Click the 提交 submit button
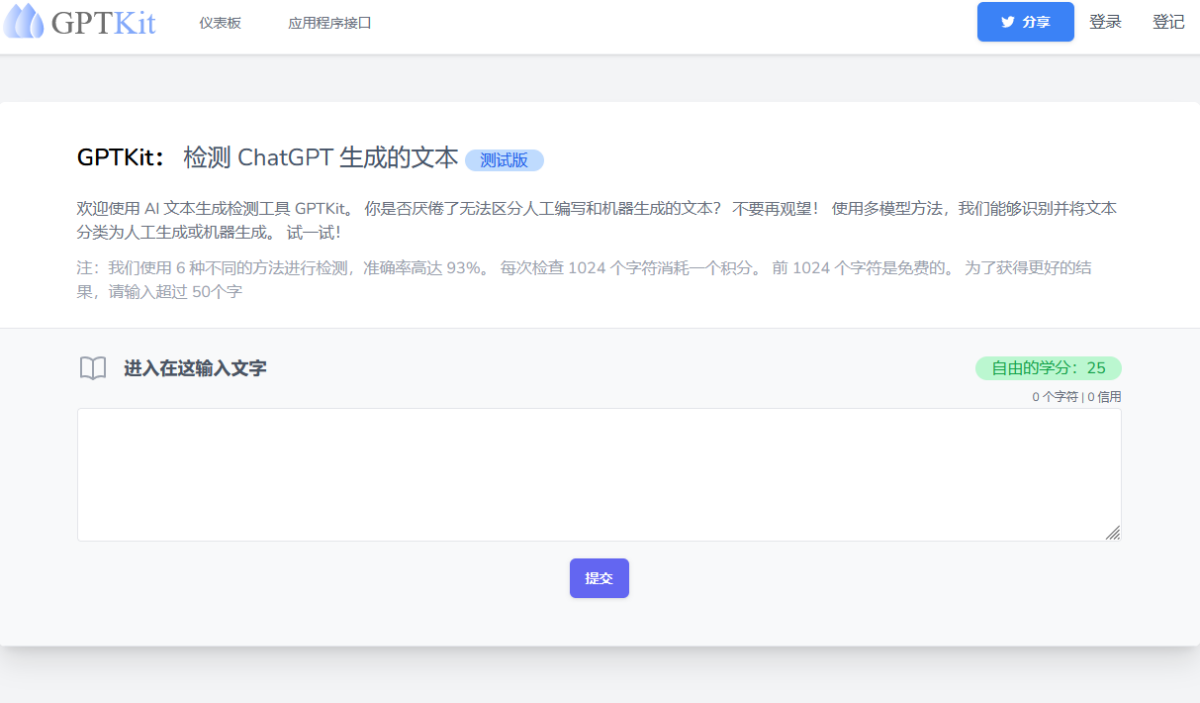Screen dimensions: 1200x703 click(599, 578)
